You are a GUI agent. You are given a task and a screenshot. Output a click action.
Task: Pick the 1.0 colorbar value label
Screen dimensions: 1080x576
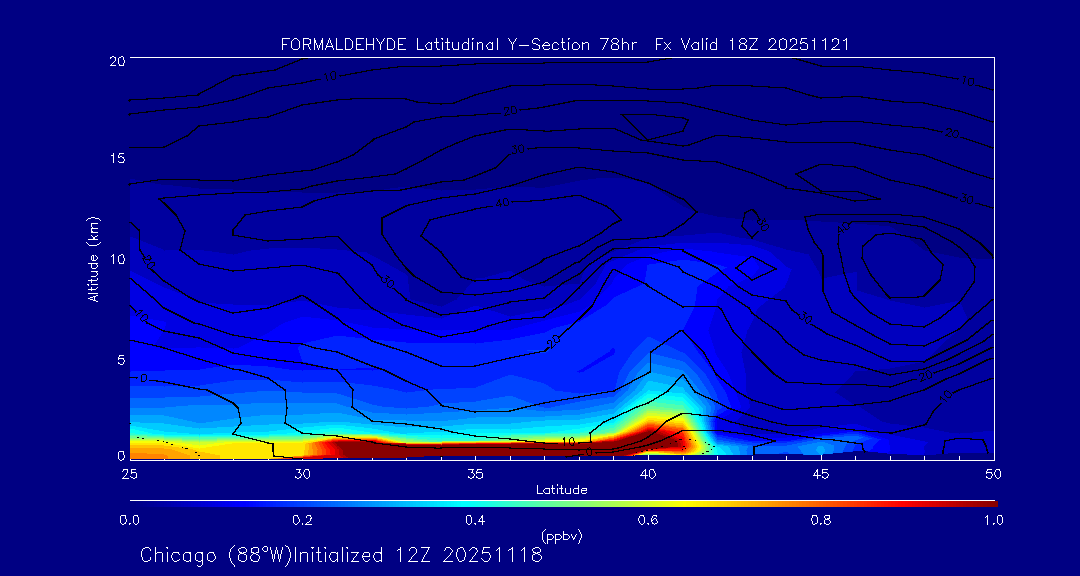click(x=993, y=520)
